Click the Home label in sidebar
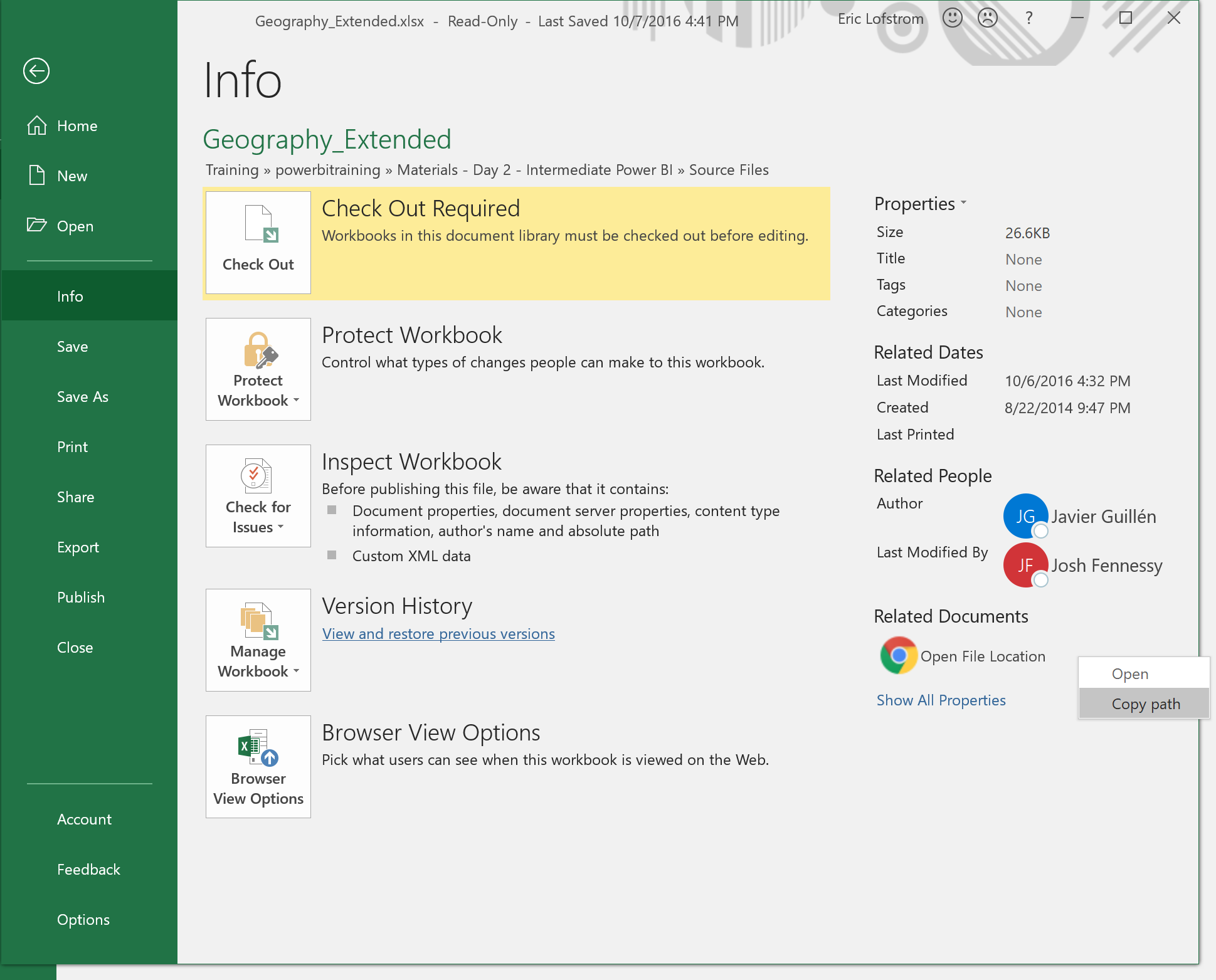This screenshot has width=1216, height=980. pos(77,125)
